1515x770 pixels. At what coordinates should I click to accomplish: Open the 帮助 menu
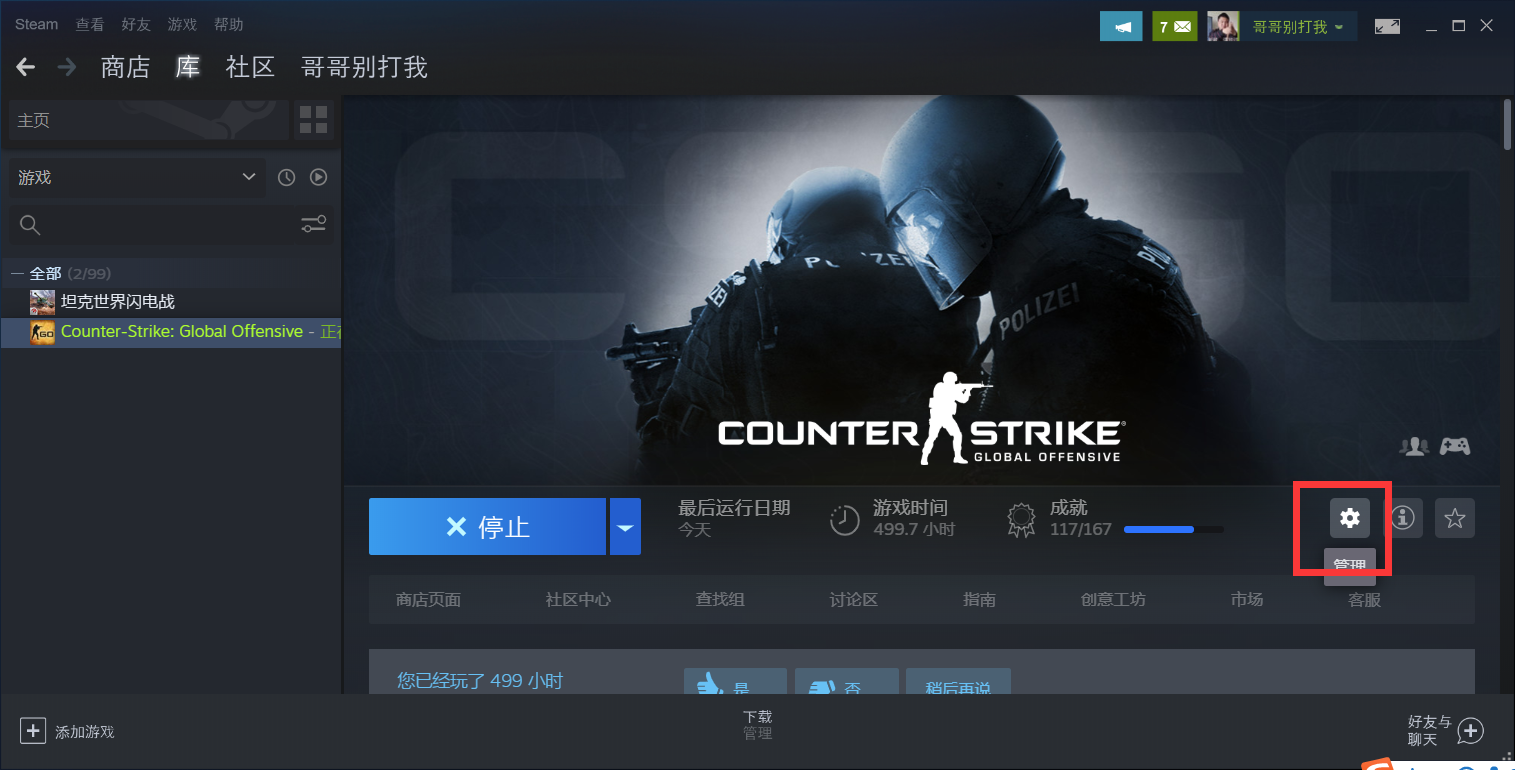(228, 24)
